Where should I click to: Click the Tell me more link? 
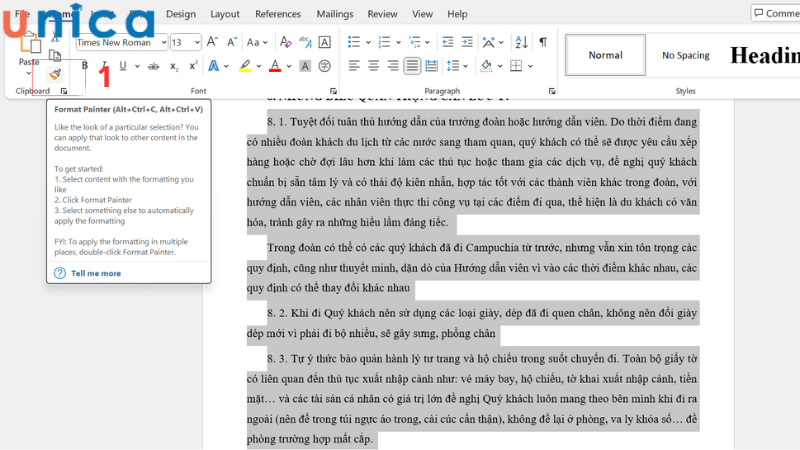(x=96, y=273)
